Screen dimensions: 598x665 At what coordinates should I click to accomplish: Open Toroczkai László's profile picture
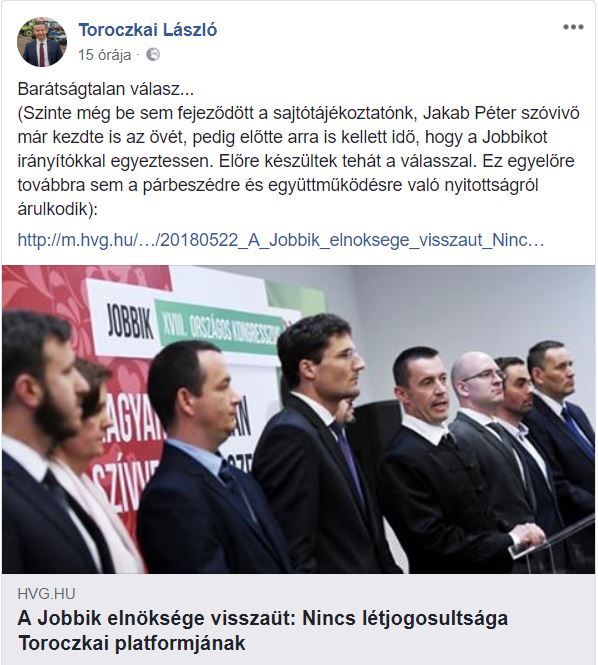[42, 42]
